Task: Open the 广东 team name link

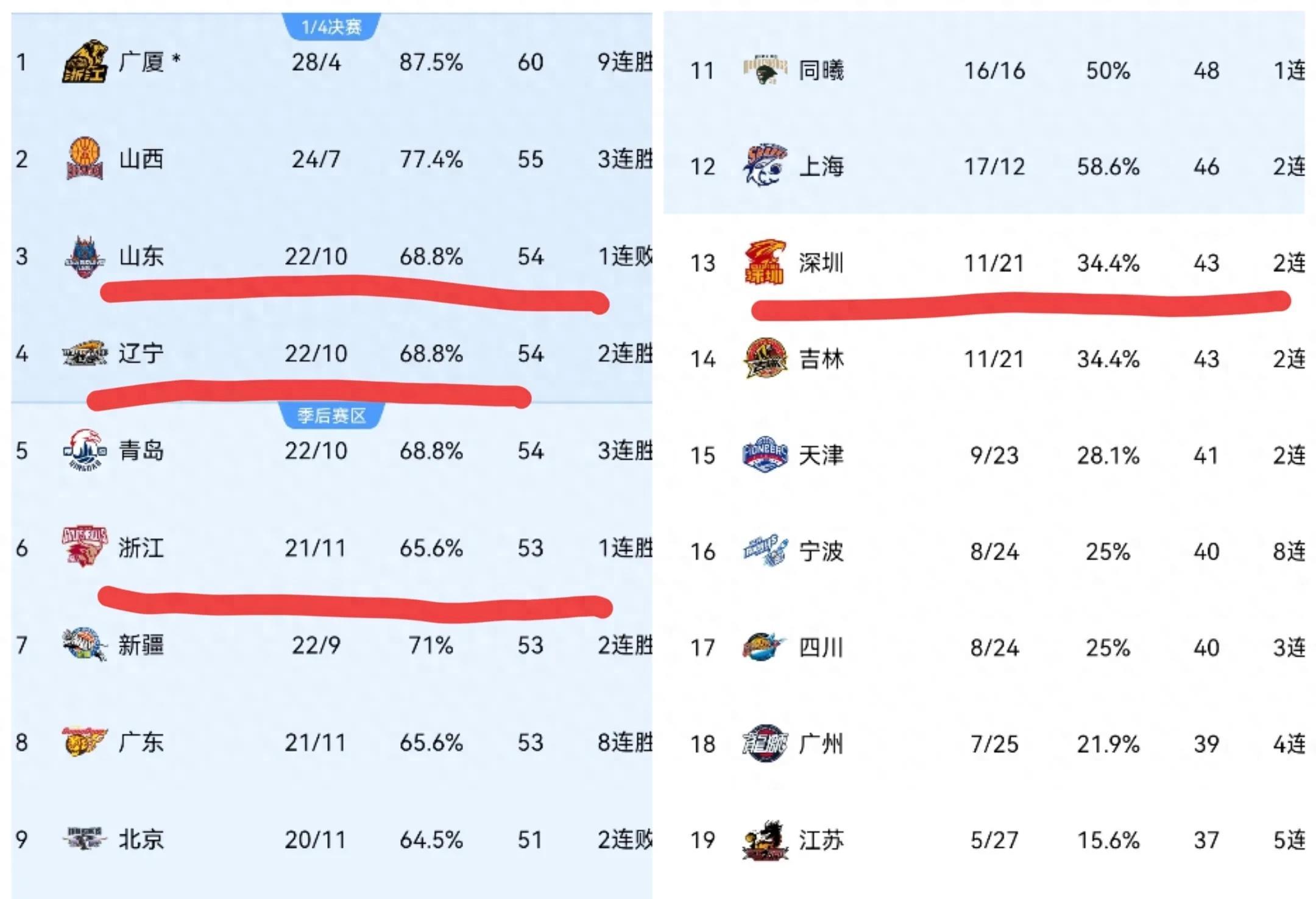Action: coord(141,742)
